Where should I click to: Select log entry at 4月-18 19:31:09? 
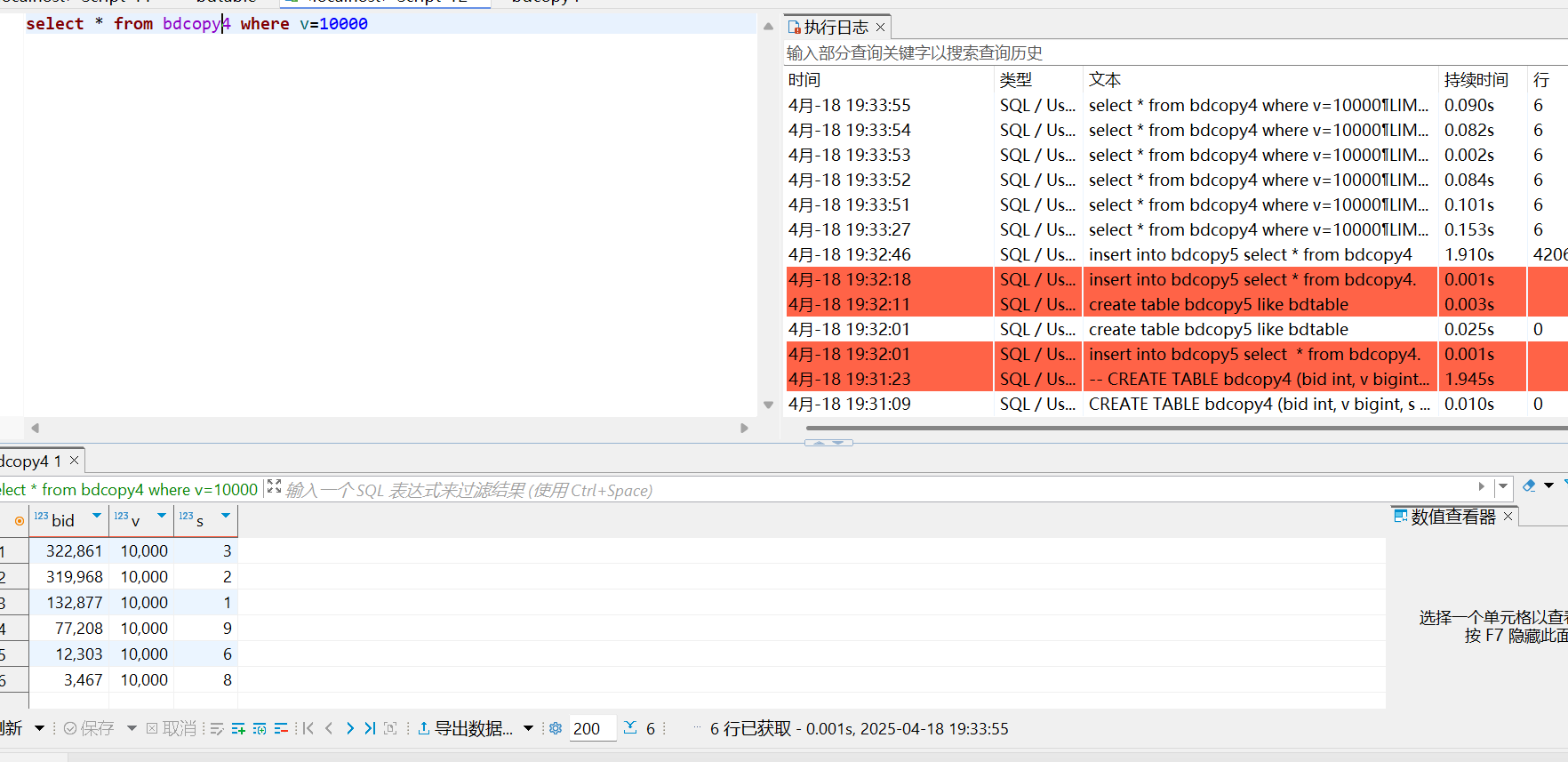[1175, 404]
